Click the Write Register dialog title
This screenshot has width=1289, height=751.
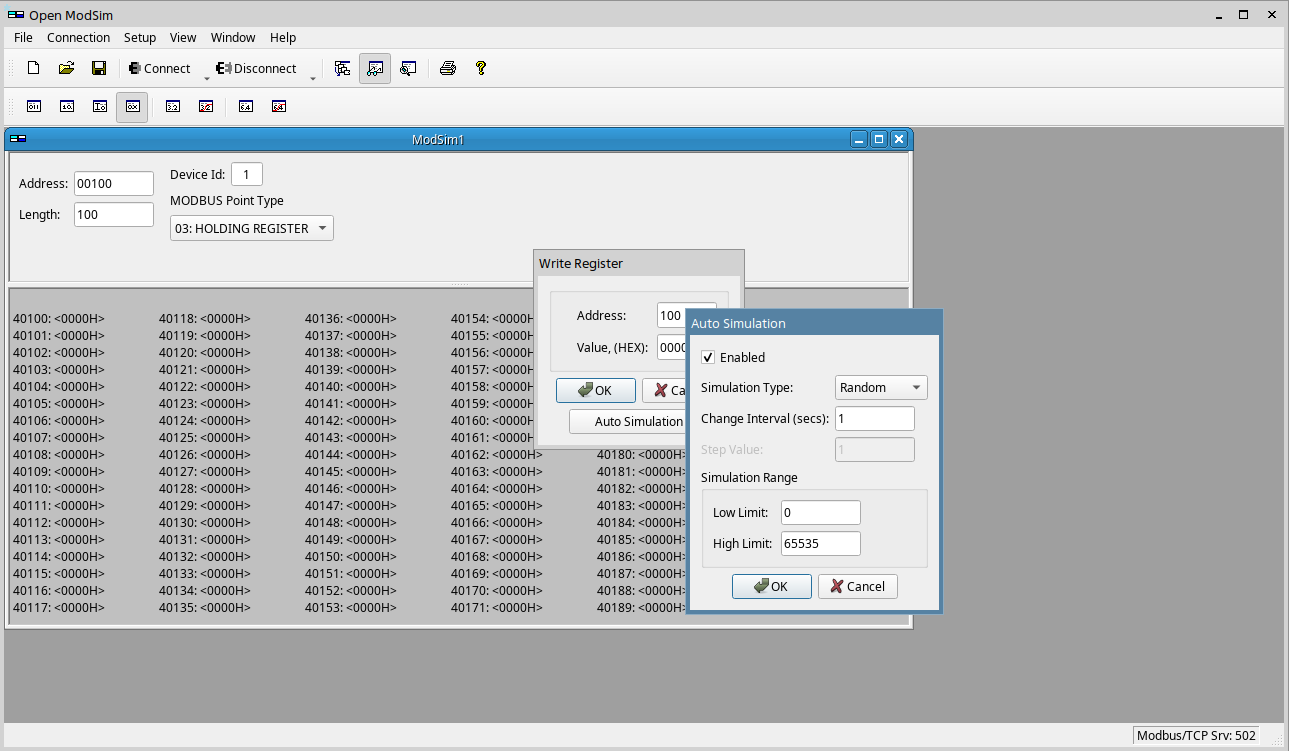click(581, 263)
